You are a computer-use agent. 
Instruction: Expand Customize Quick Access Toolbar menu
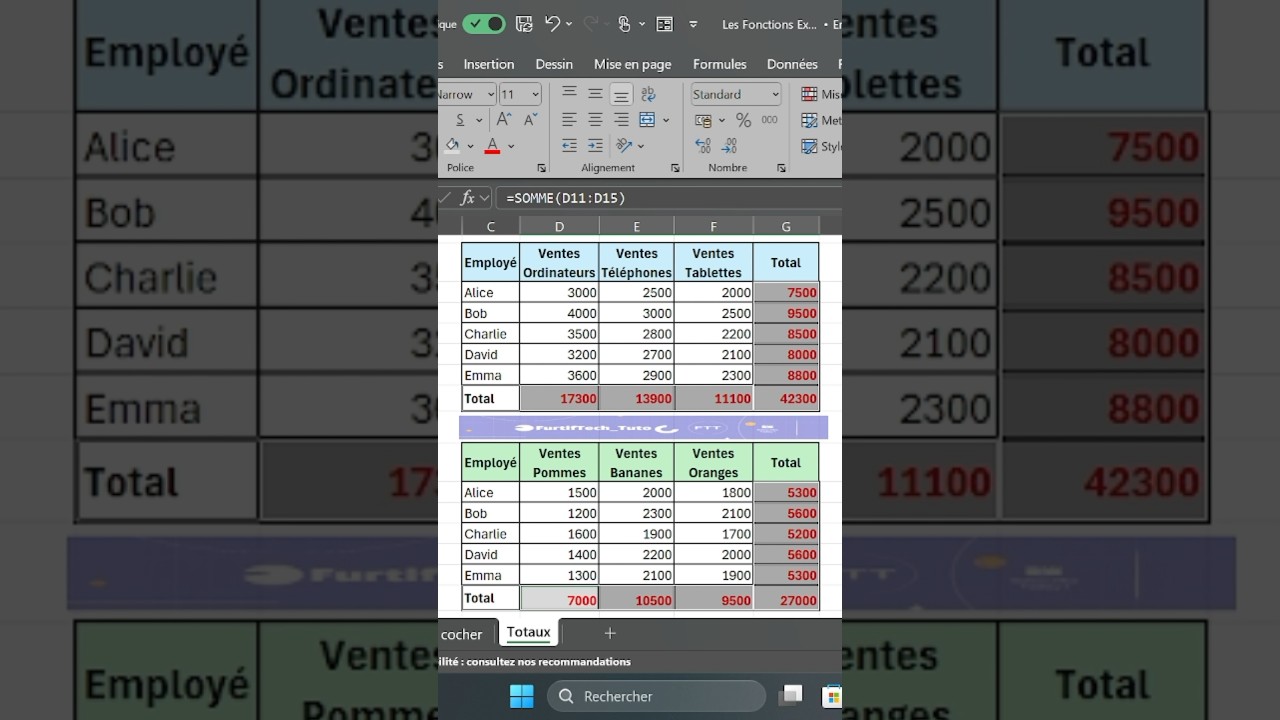click(x=693, y=24)
